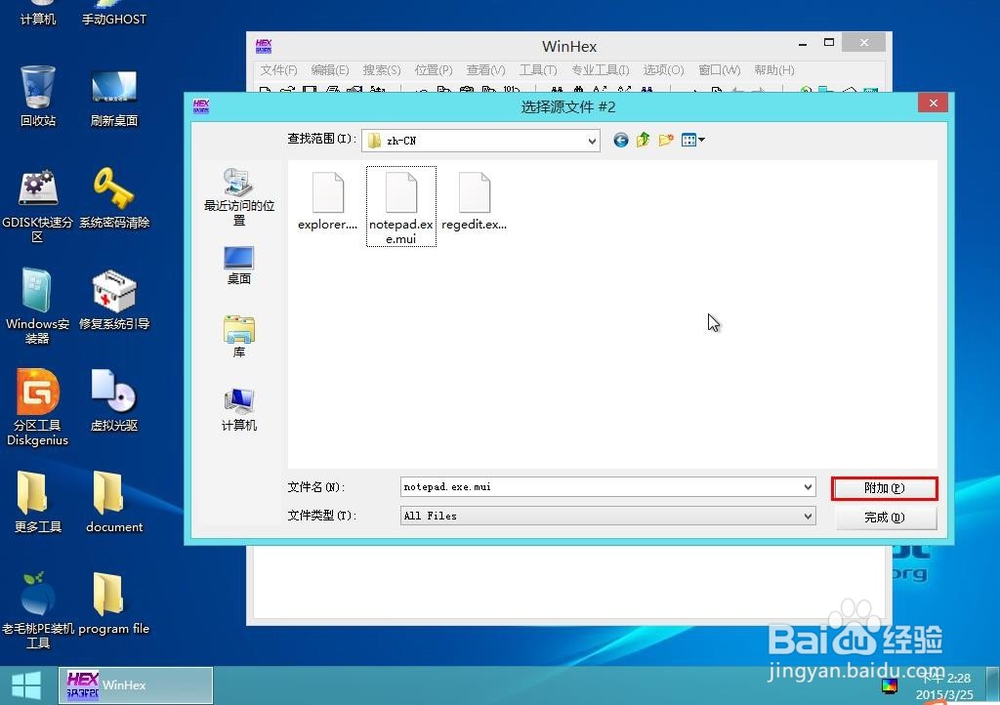Expand the file name dropdown arrow
This screenshot has width=1000, height=705.
point(808,487)
